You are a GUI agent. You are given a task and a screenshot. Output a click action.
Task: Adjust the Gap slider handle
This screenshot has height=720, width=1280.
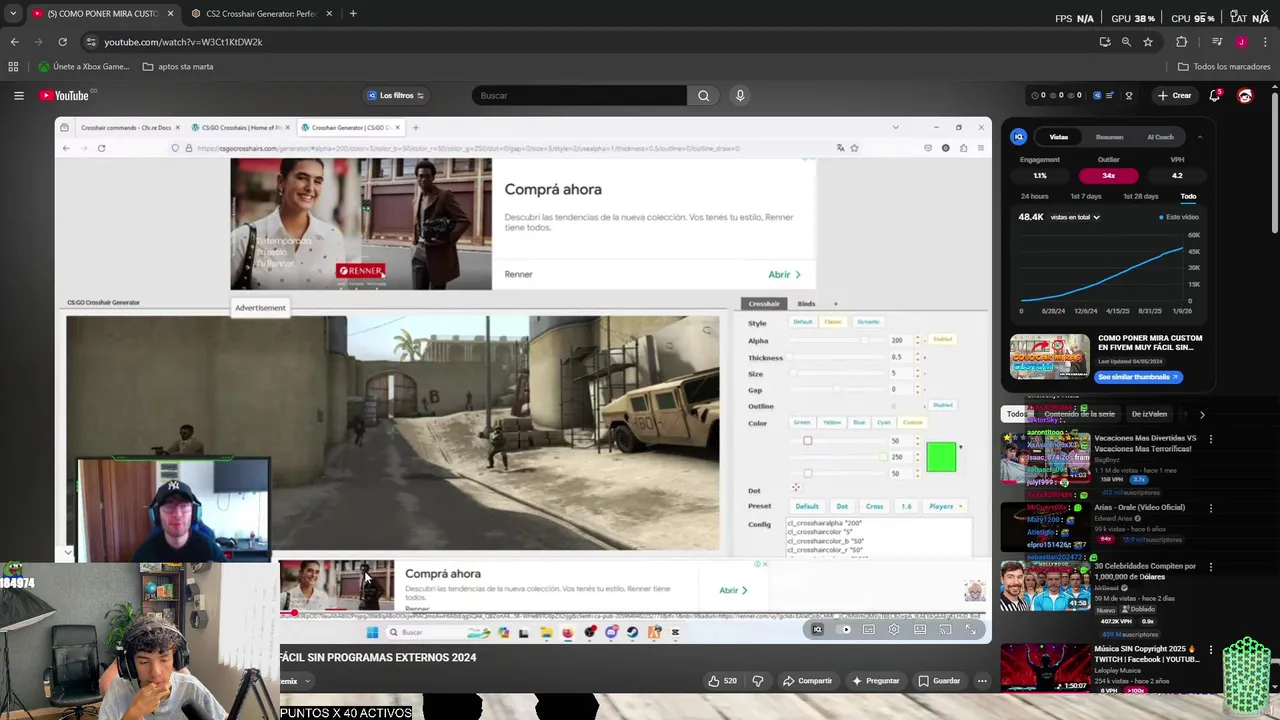(x=837, y=390)
